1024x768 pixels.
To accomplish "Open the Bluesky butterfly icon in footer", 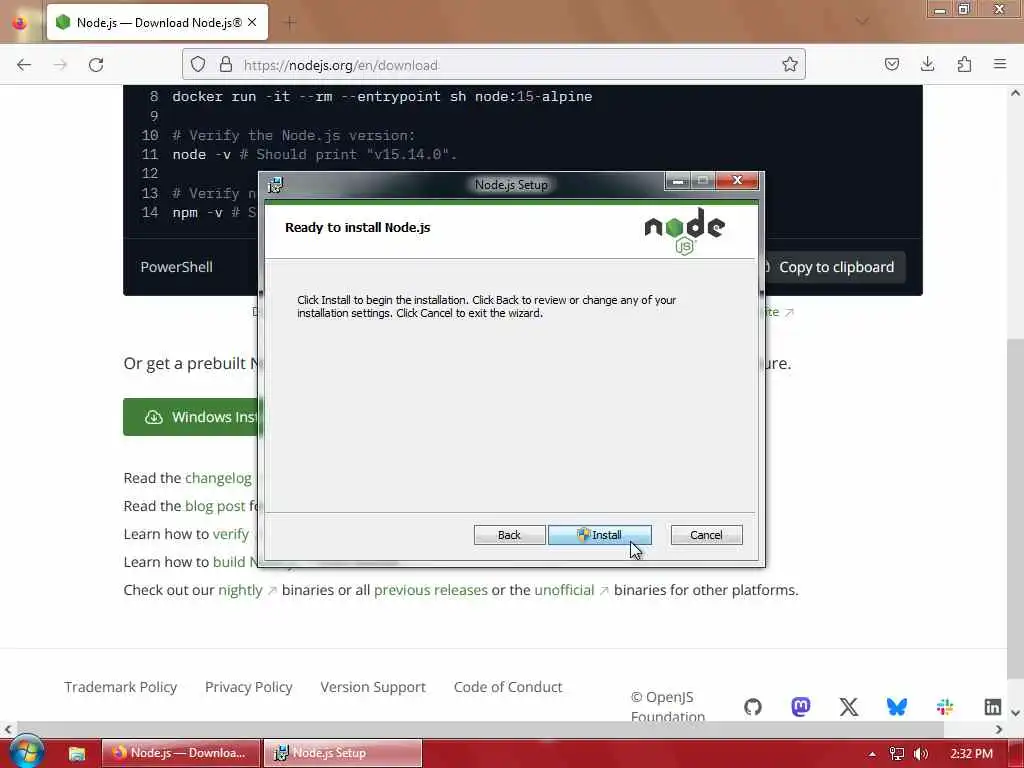I will [x=897, y=707].
